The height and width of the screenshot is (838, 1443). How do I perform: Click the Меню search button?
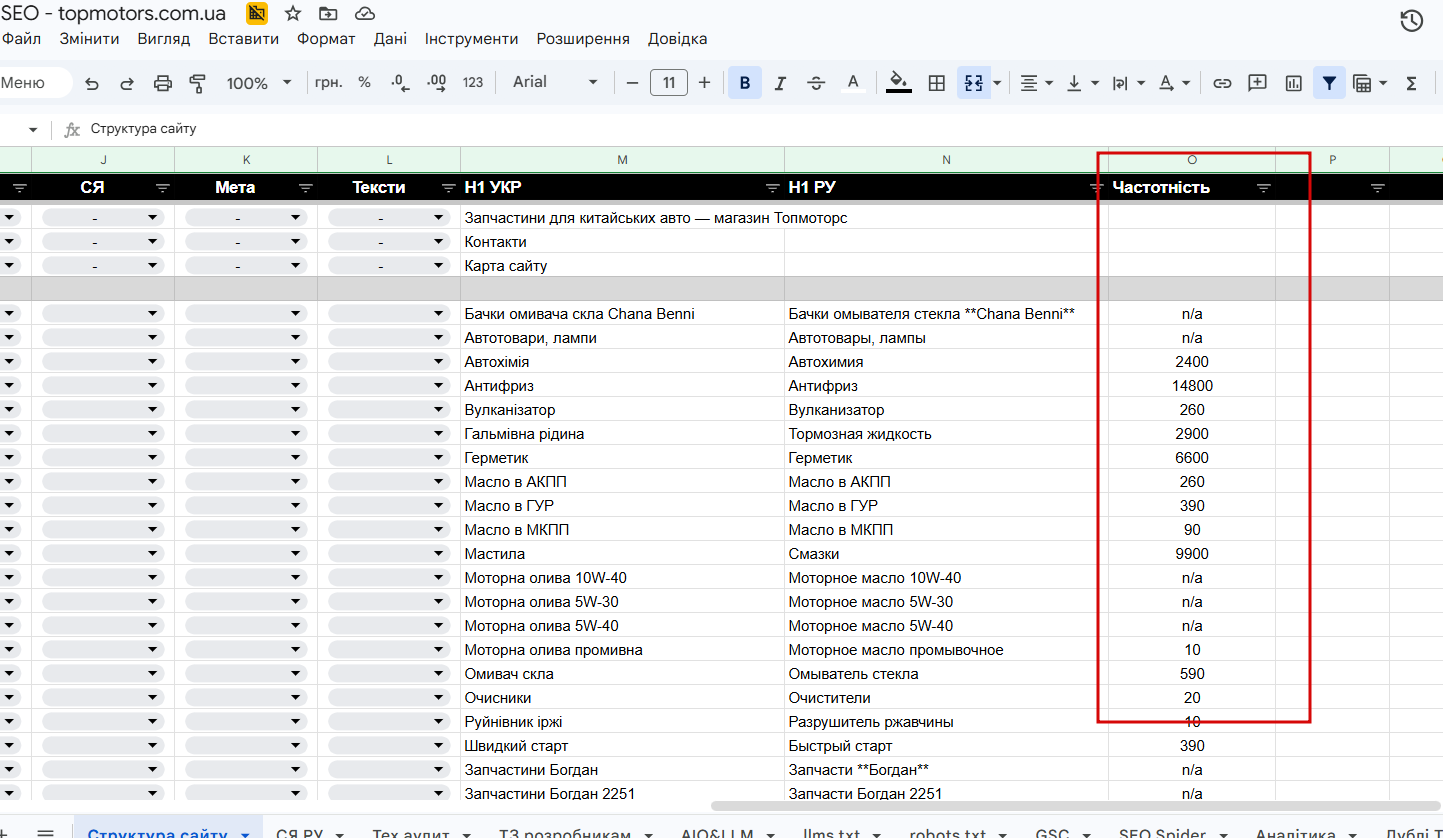26,83
